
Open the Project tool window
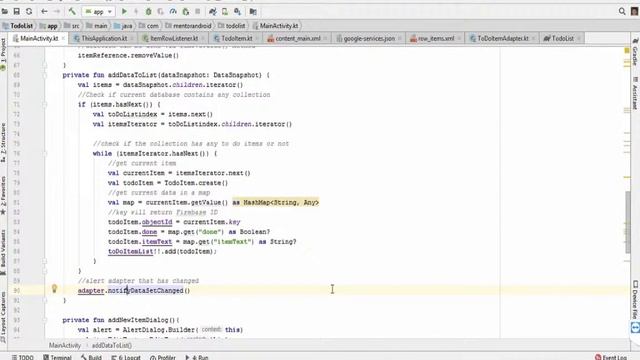3,53
